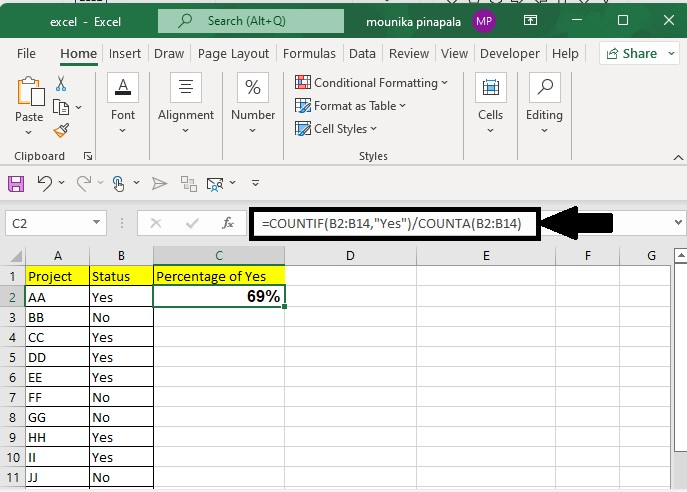The height and width of the screenshot is (492, 687).
Task: Confirm formula entry with checkmark icon
Action: [x=192, y=223]
